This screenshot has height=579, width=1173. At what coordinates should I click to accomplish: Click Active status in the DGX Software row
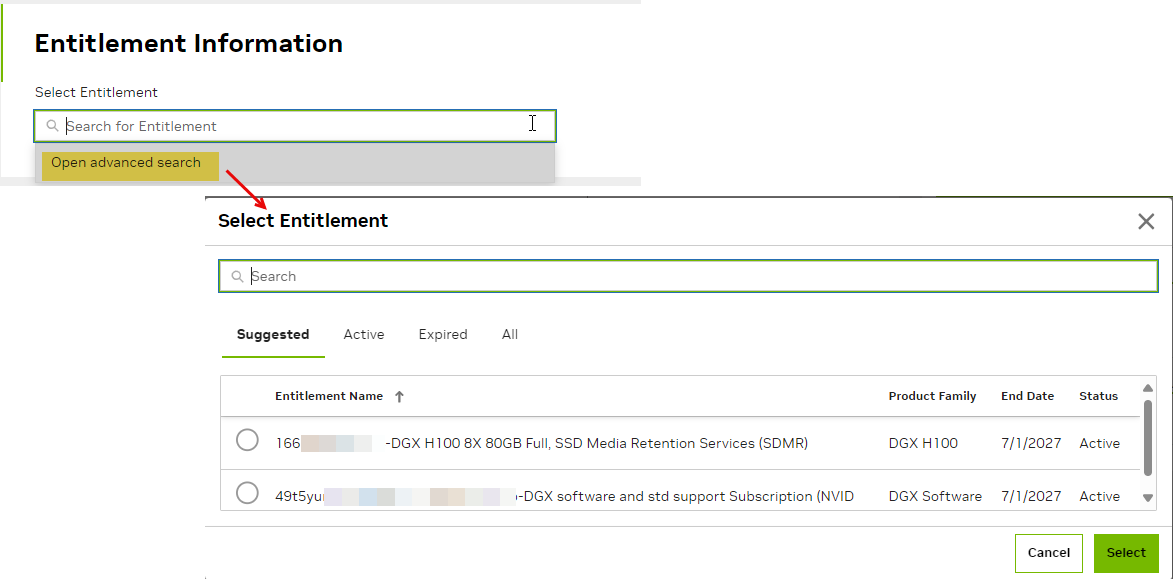click(x=1099, y=496)
